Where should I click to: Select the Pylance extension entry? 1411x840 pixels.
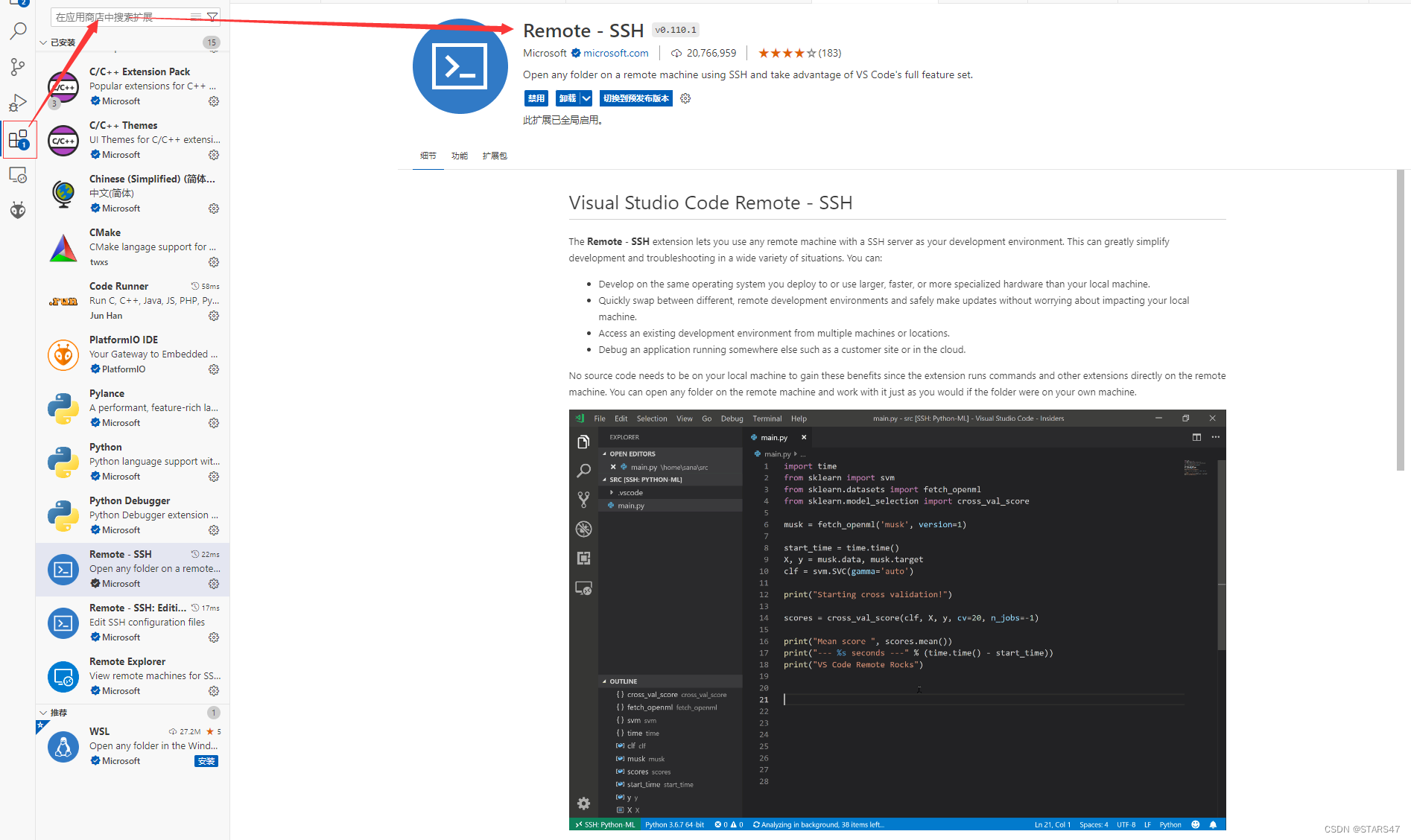pyautogui.click(x=133, y=408)
